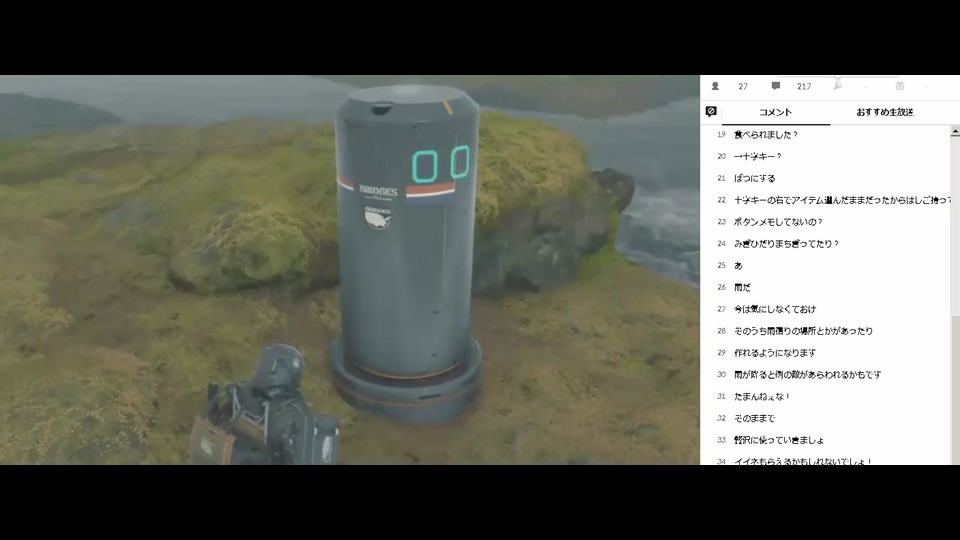
Task: Toggle the comment-hide icon beside コメント tab
Action: point(711,111)
